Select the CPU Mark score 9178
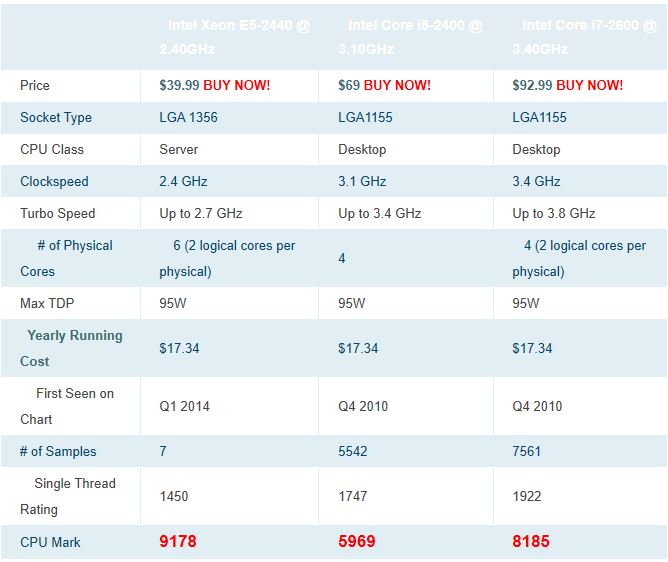 (178, 542)
